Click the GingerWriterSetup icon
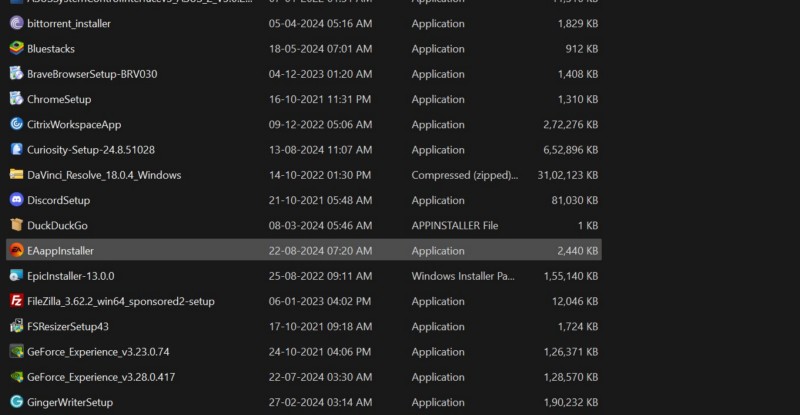 pos(16,402)
